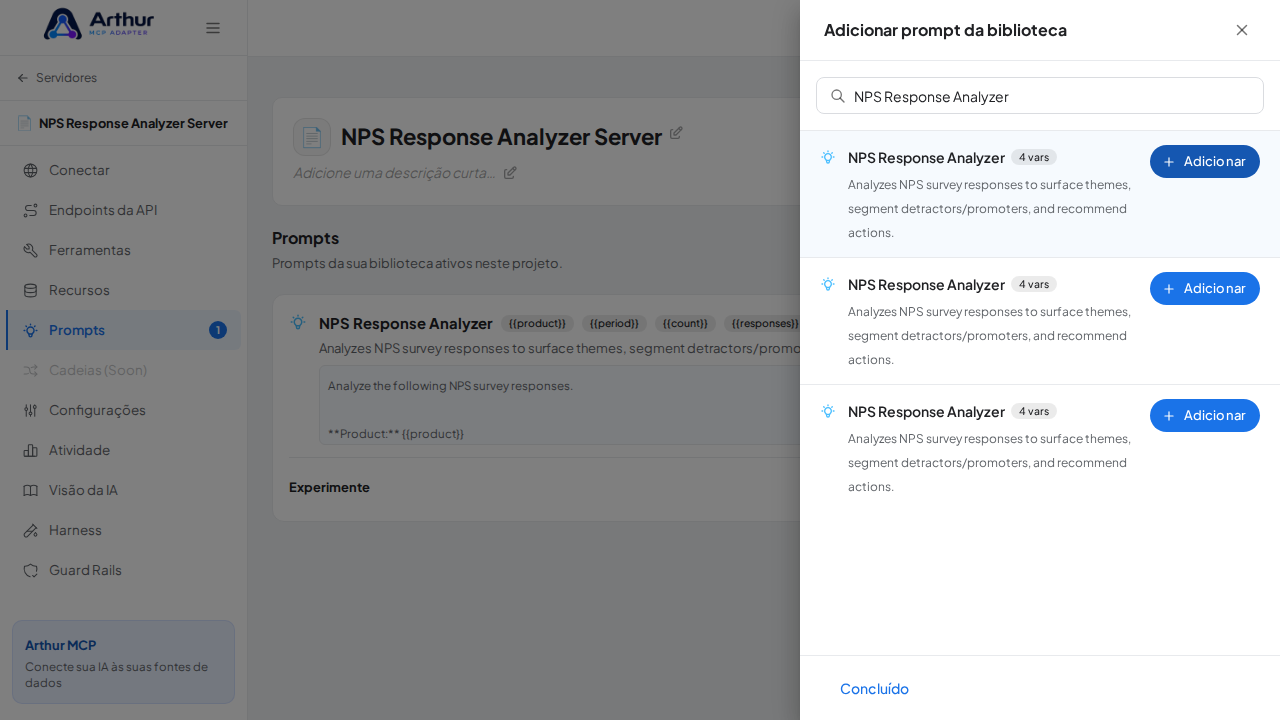Add the third NPS Response Analyzer prompt
Image resolution: width=1280 pixels, height=720 pixels.
coord(1205,415)
